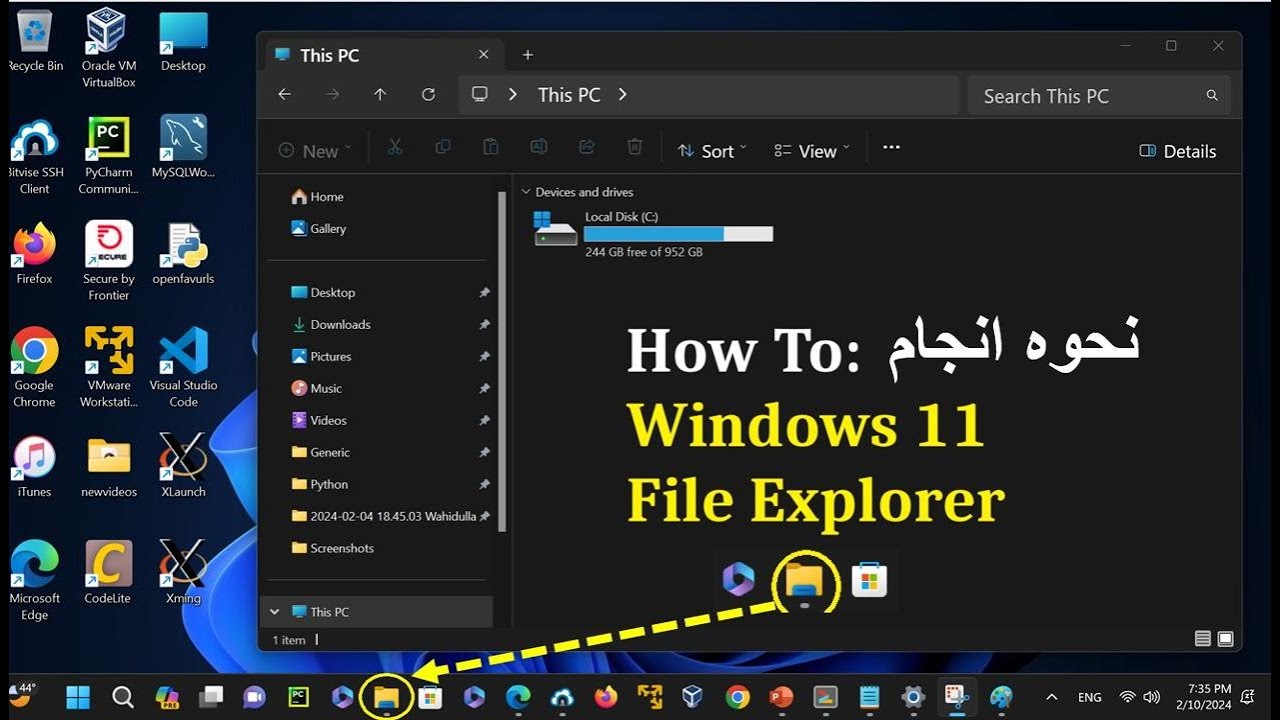
Task: Click the Rename icon in Explorer toolbar
Action: [x=538, y=148]
